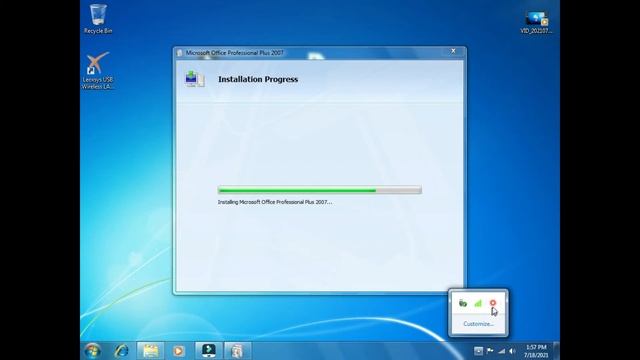This screenshot has width=640, height=360.
Task: Close the Microsoft Office setup window
Action: (453, 51)
